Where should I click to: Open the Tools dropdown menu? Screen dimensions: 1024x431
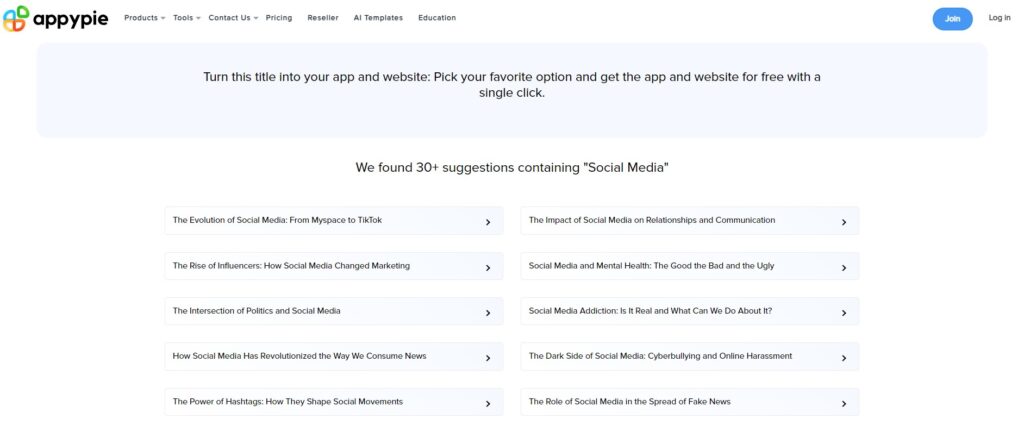click(x=186, y=18)
